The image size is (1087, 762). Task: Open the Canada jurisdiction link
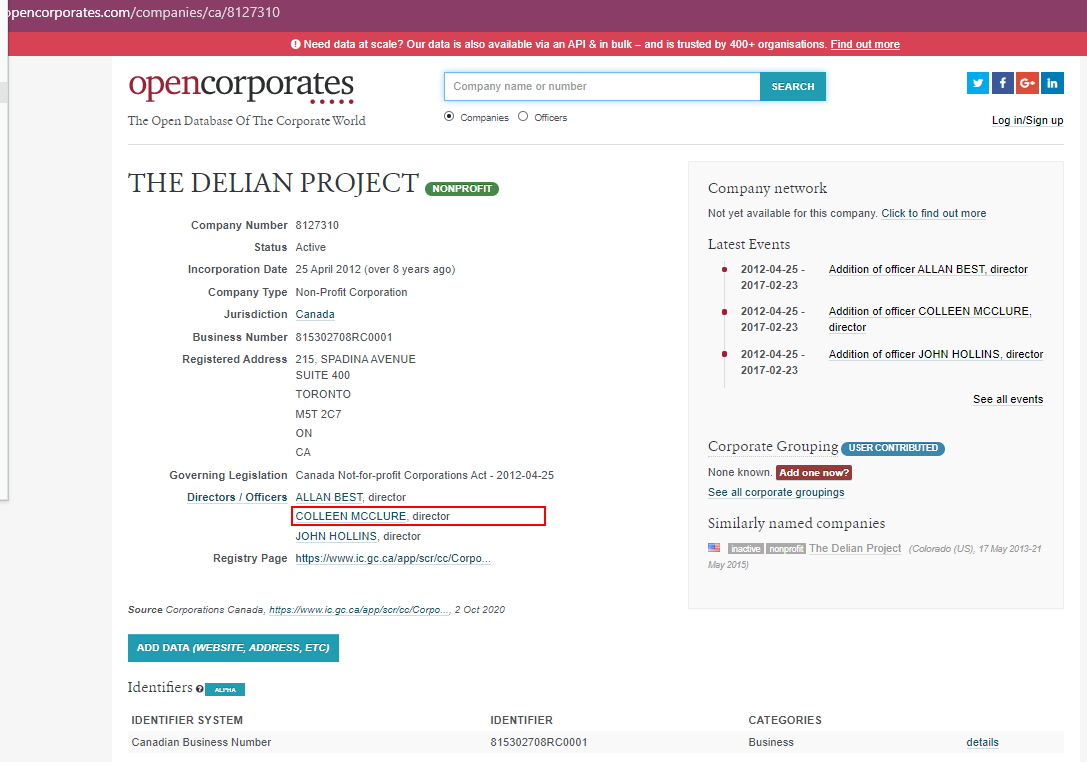(x=315, y=314)
